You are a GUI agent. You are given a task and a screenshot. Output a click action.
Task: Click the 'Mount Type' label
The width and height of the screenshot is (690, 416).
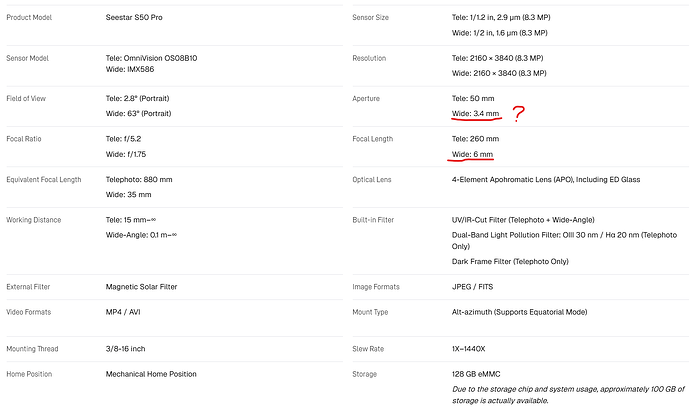click(x=370, y=312)
